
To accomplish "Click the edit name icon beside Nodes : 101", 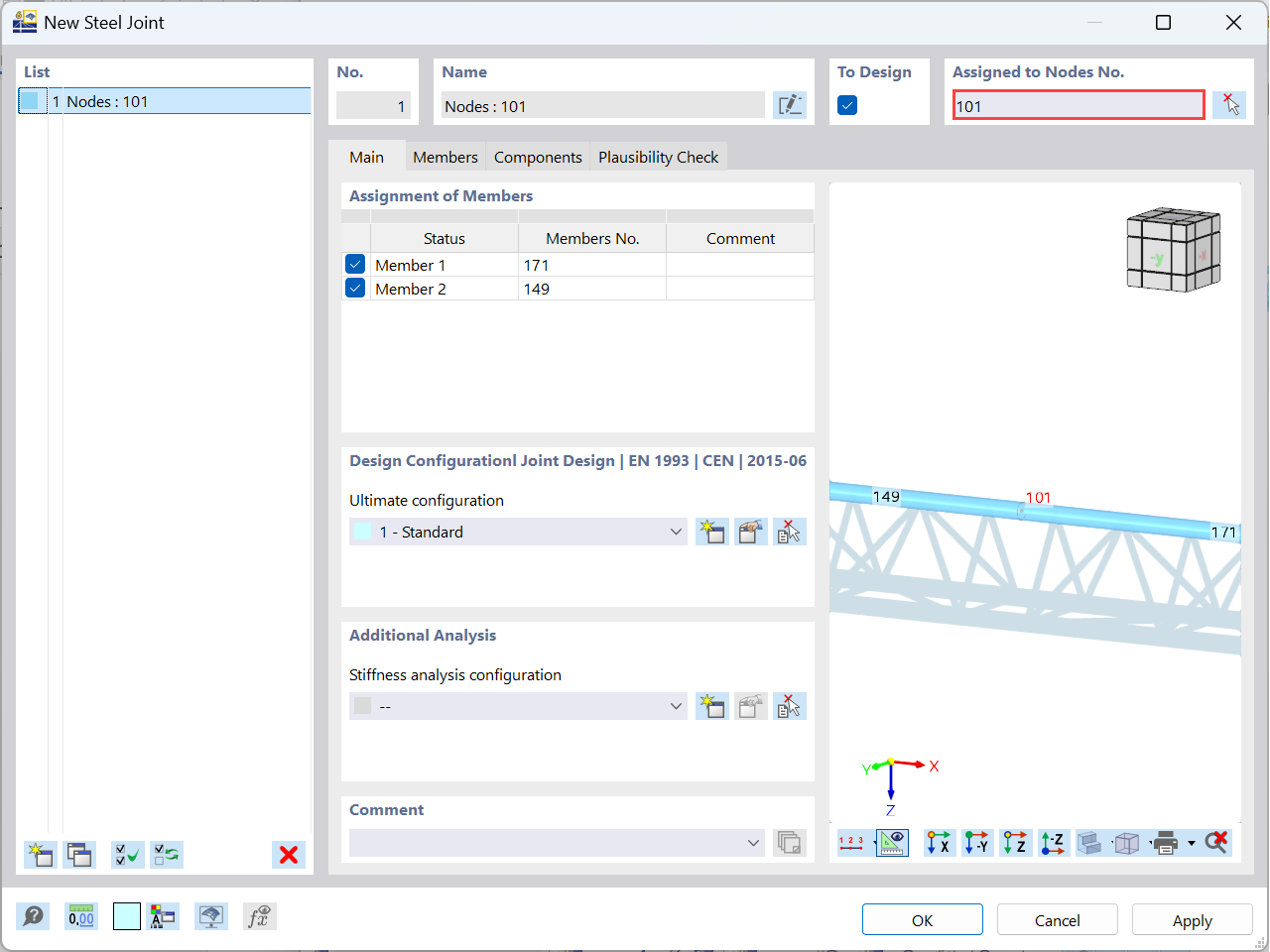I will click(790, 105).
